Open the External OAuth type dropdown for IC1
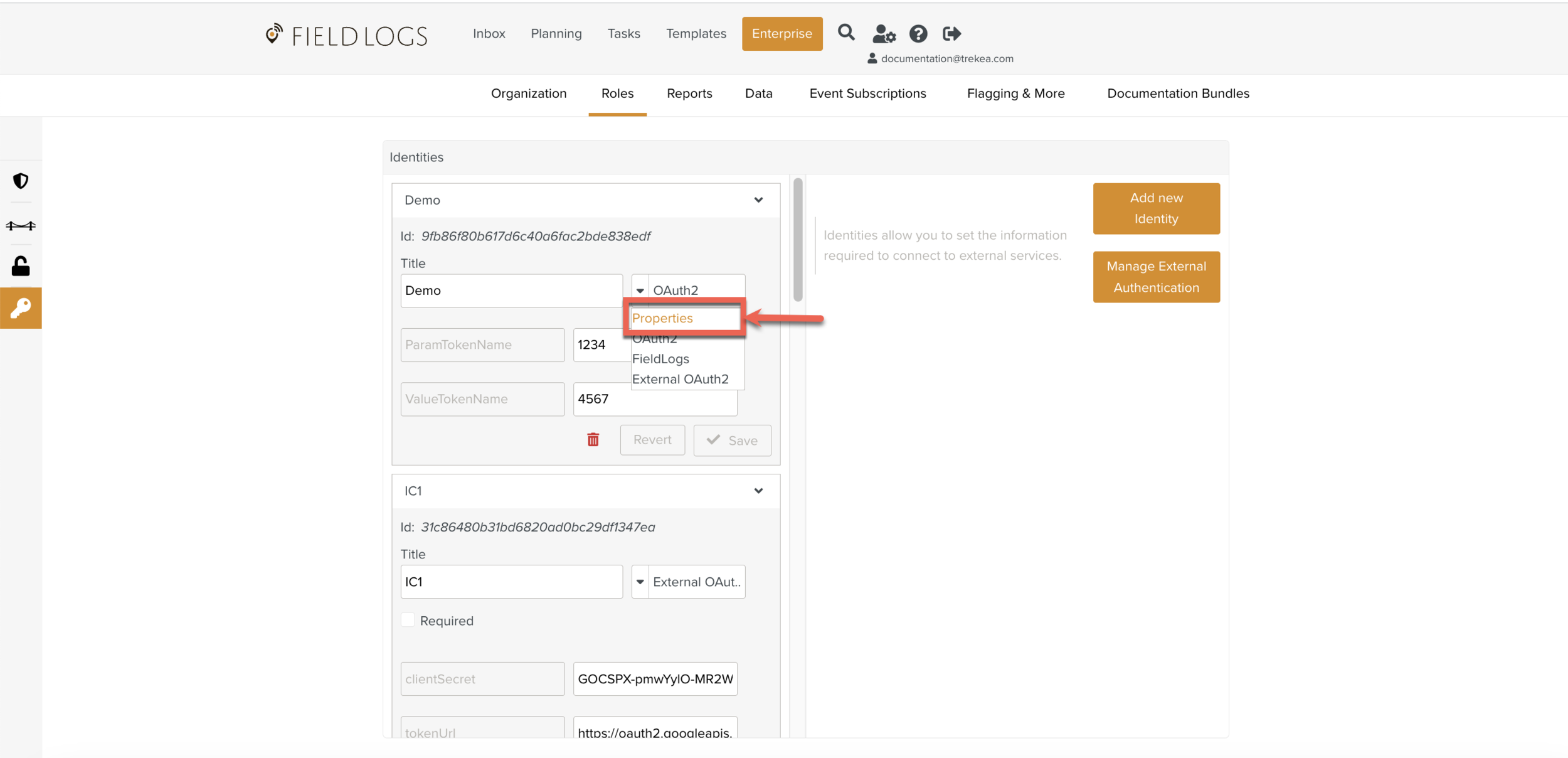The height and width of the screenshot is (758, 1568). 688,582
